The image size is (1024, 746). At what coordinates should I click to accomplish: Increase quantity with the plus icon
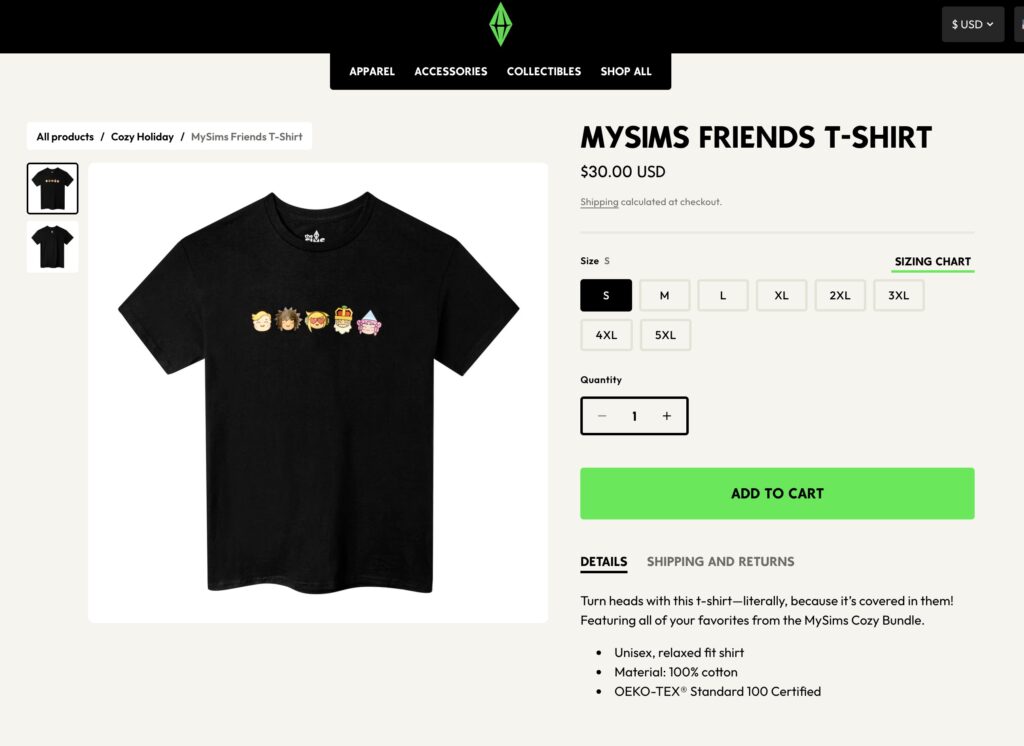tap(667, 416)
